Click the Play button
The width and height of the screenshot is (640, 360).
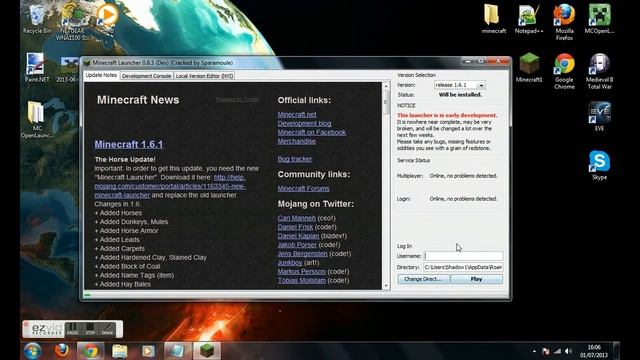[476, 279]
